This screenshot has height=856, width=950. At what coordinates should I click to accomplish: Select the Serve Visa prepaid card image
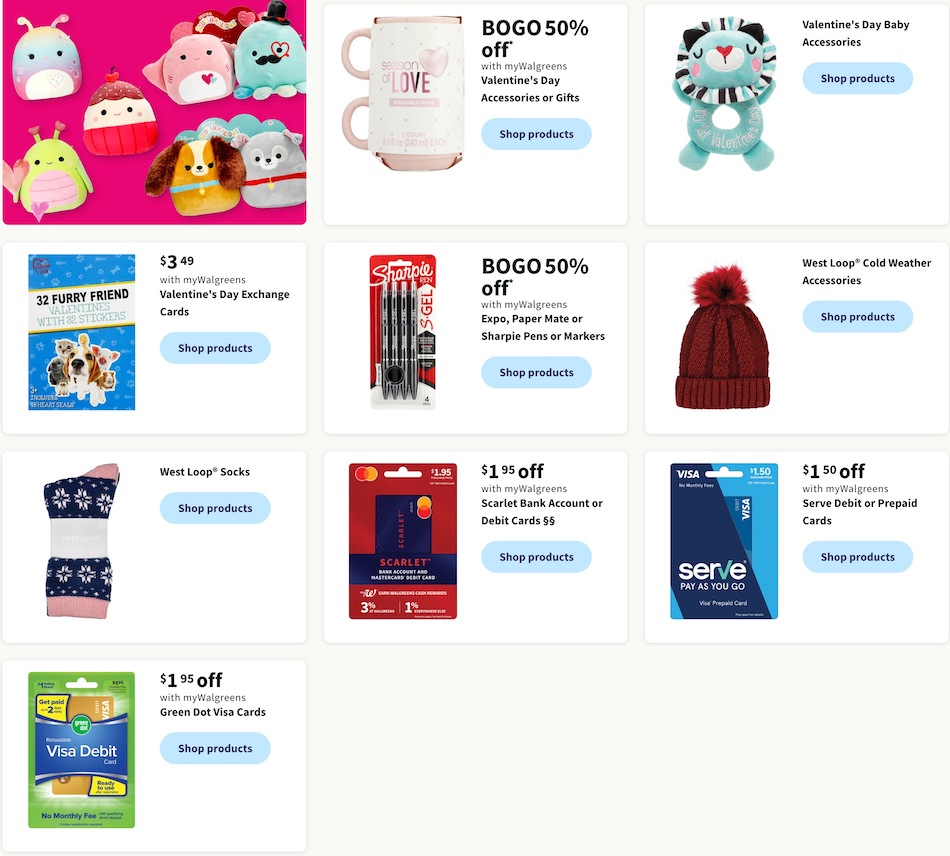click(723, 541)
